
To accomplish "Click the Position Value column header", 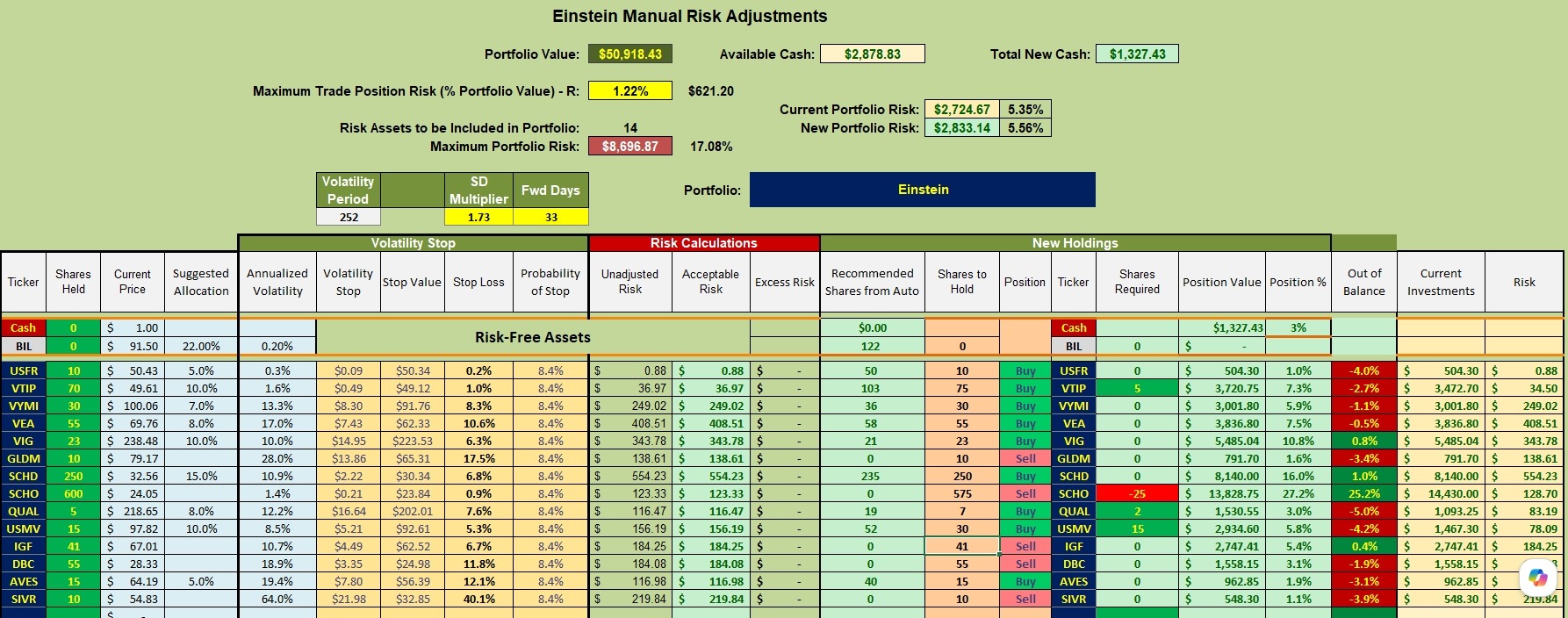I will [x=1221, y=282].
